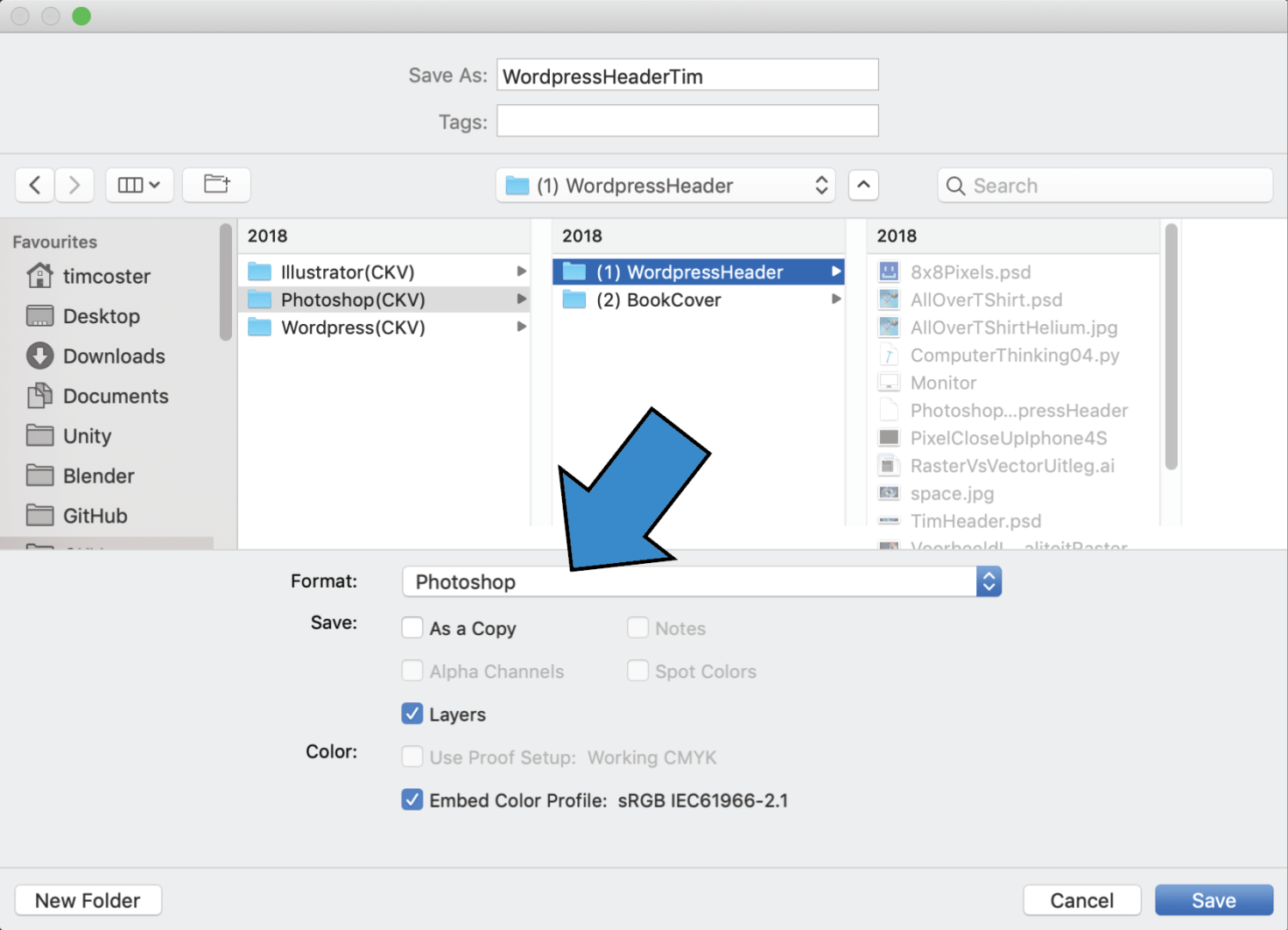The height and width of the screenshot is (930, 1288).
Task: Click the Cancel button
Action: [1081, 900]
